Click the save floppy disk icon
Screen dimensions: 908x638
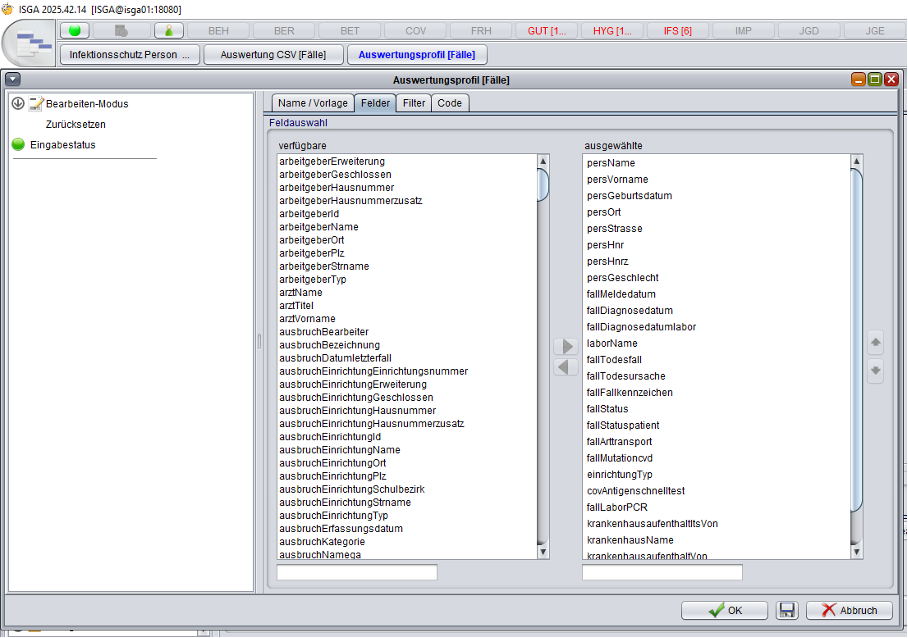click(x=786, y=610)
